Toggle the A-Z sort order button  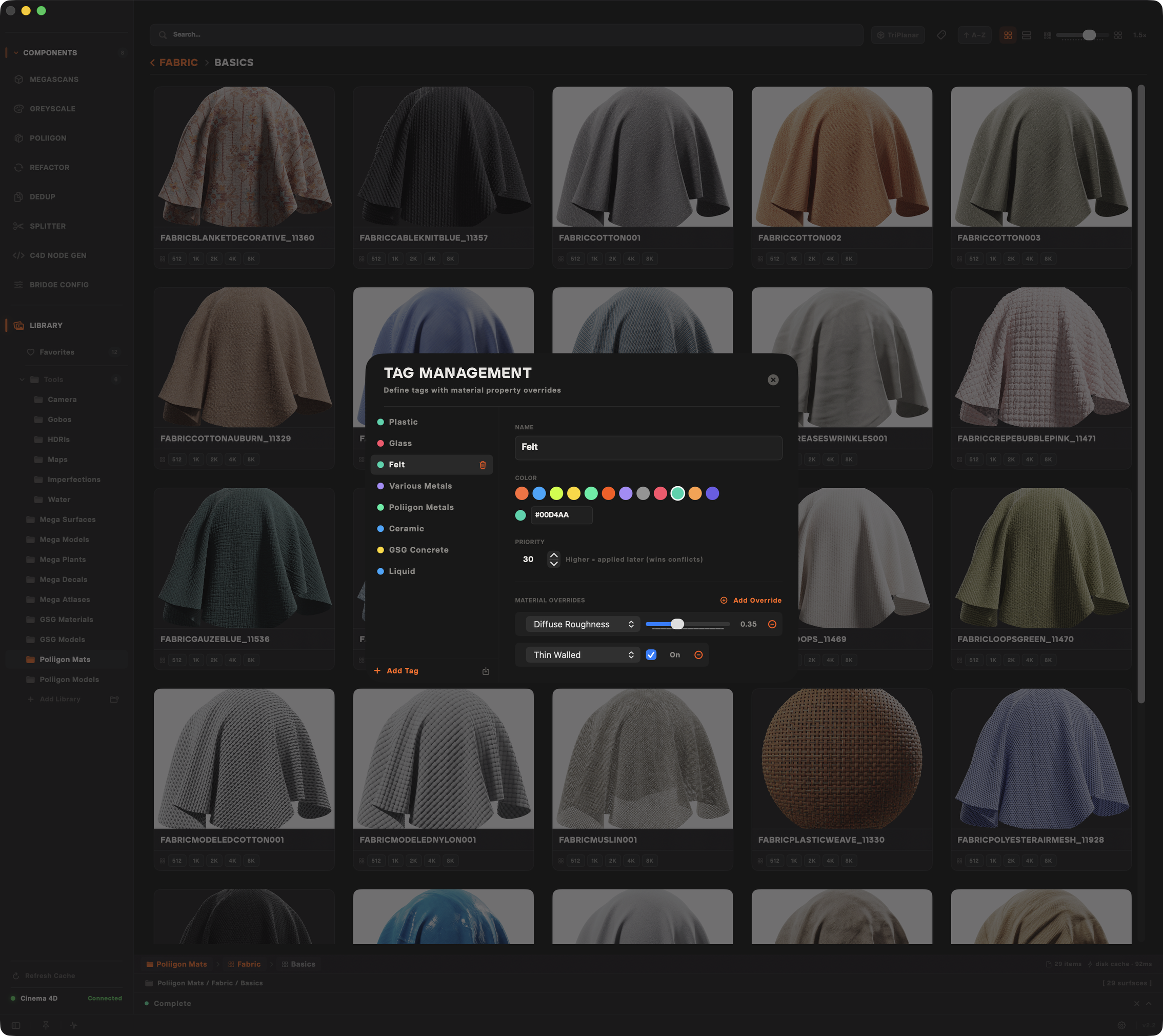(974, 35)
